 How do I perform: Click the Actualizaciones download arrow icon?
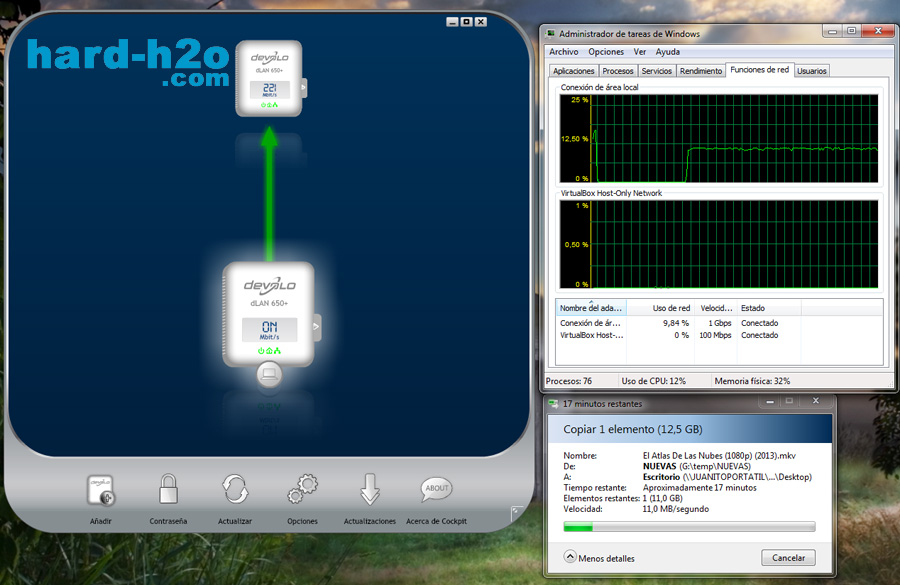(x=370, y=489)
